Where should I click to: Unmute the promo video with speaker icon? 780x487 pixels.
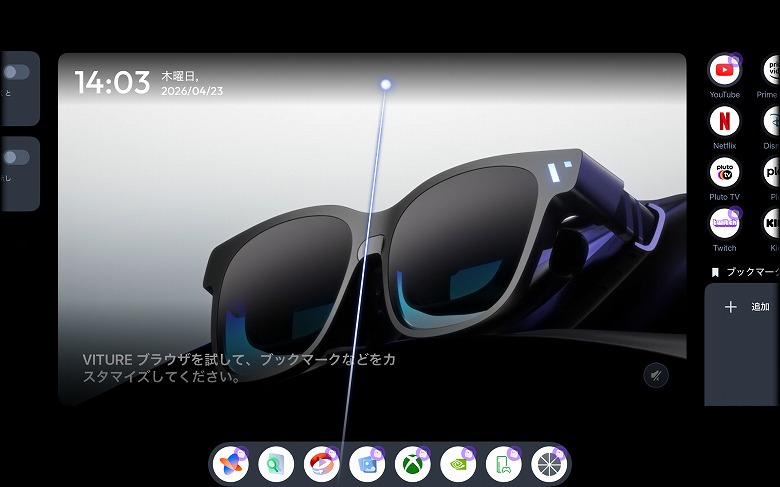pos(656,375)
